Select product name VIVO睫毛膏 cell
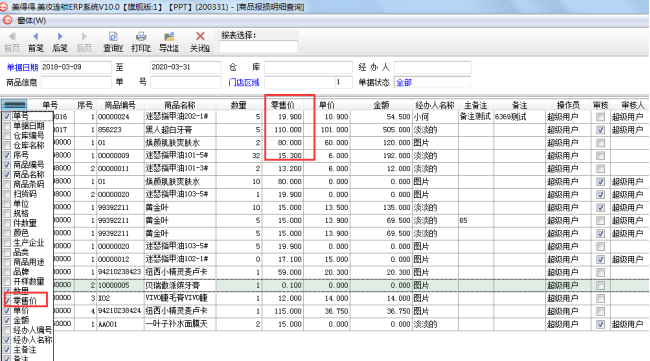The height and width of the screenshot is (361, 650). (x=179, y=298)
